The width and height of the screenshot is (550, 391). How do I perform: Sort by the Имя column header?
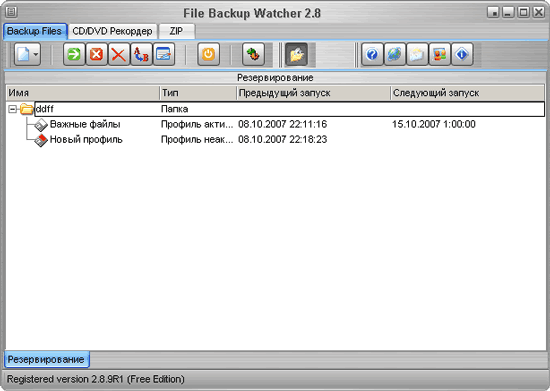pyautogui.click(x=83, y=93)
